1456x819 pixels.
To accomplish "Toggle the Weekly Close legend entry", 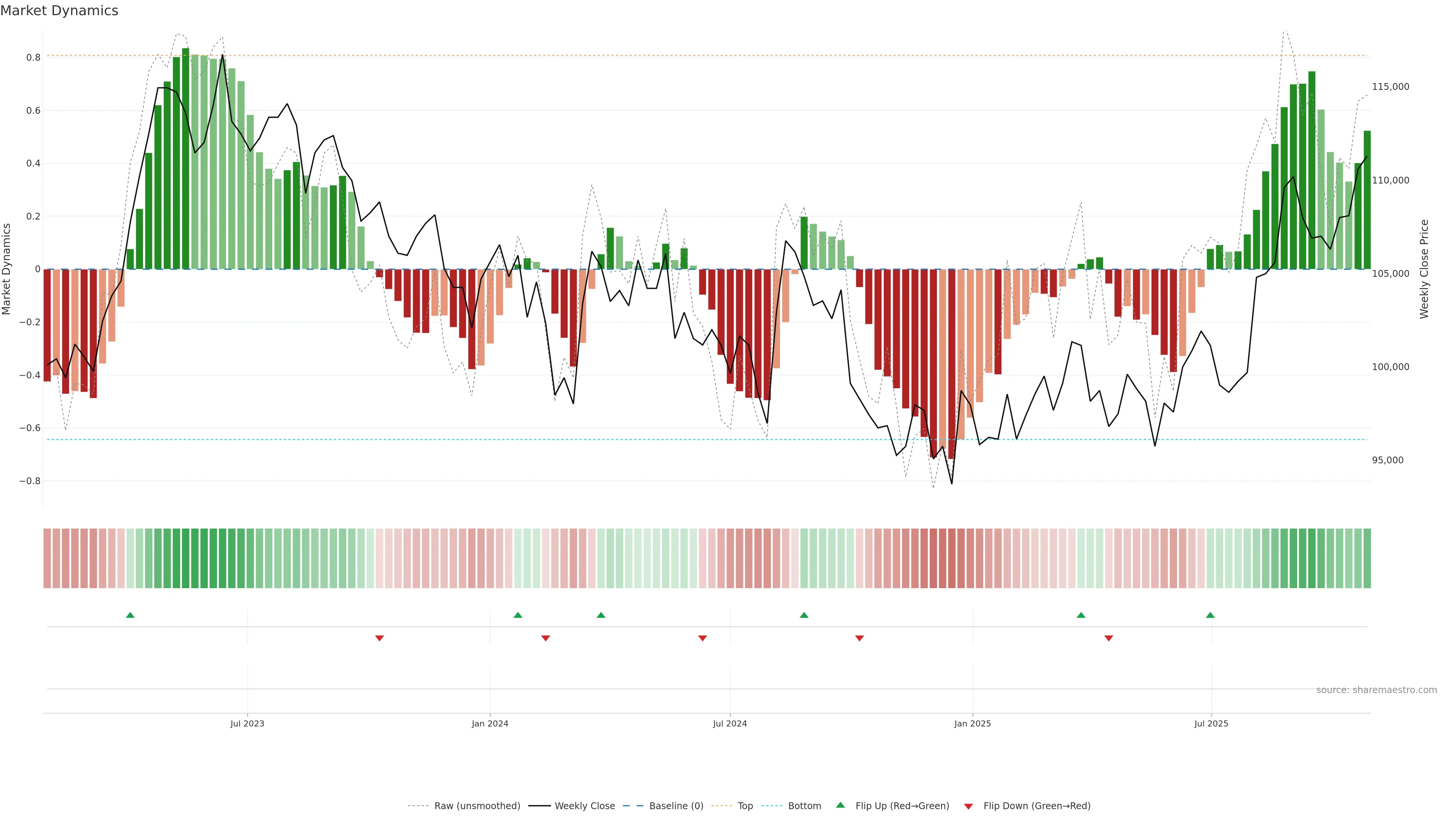I will tap(584, 806).
